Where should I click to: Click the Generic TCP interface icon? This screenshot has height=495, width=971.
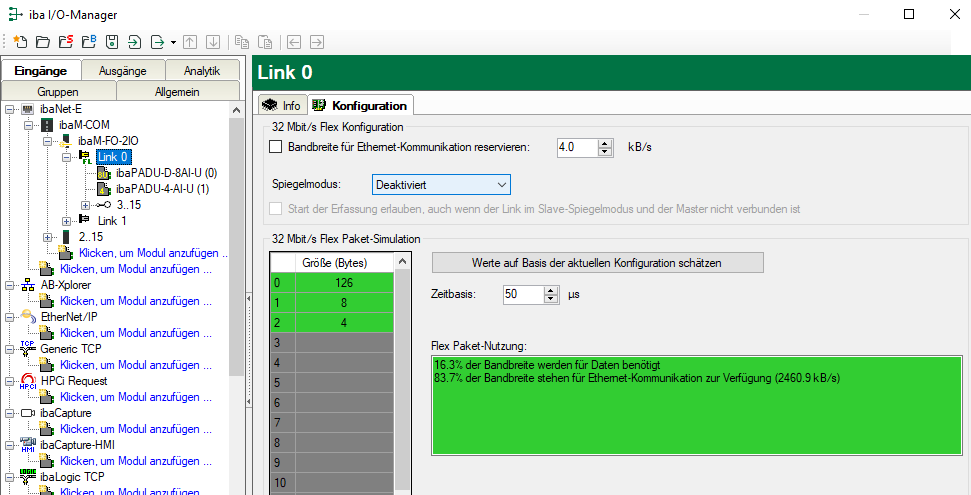28,349
